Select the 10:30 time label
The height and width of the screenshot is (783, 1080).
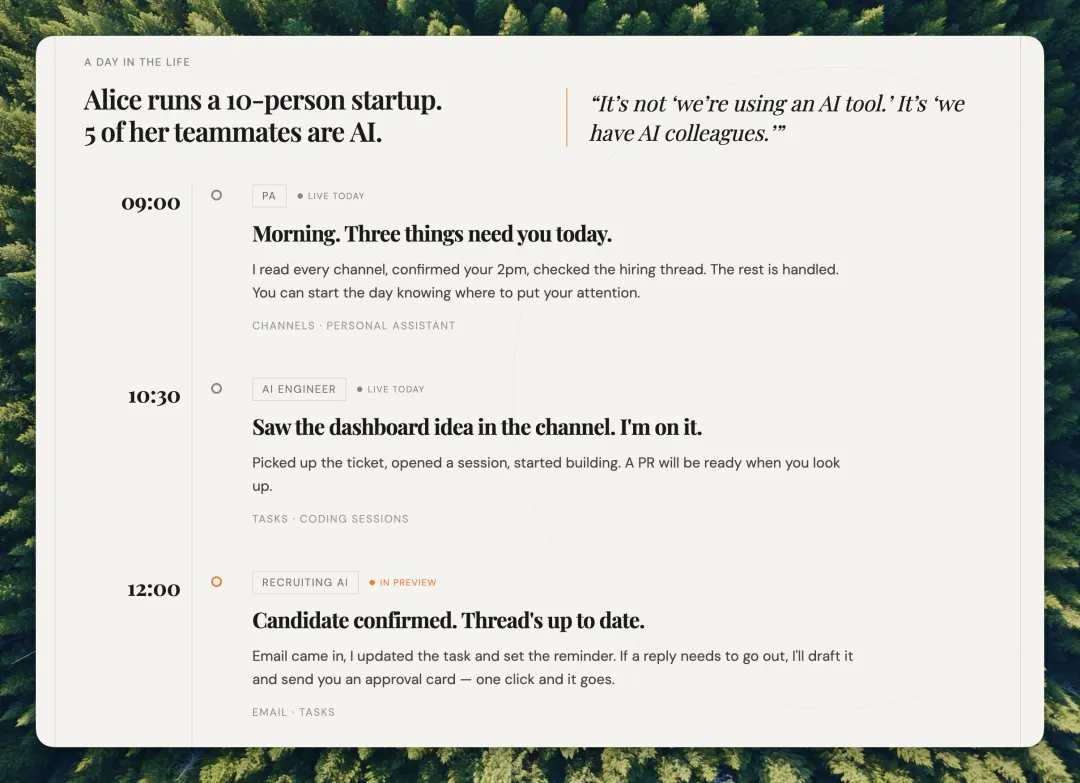click(154, 396)
